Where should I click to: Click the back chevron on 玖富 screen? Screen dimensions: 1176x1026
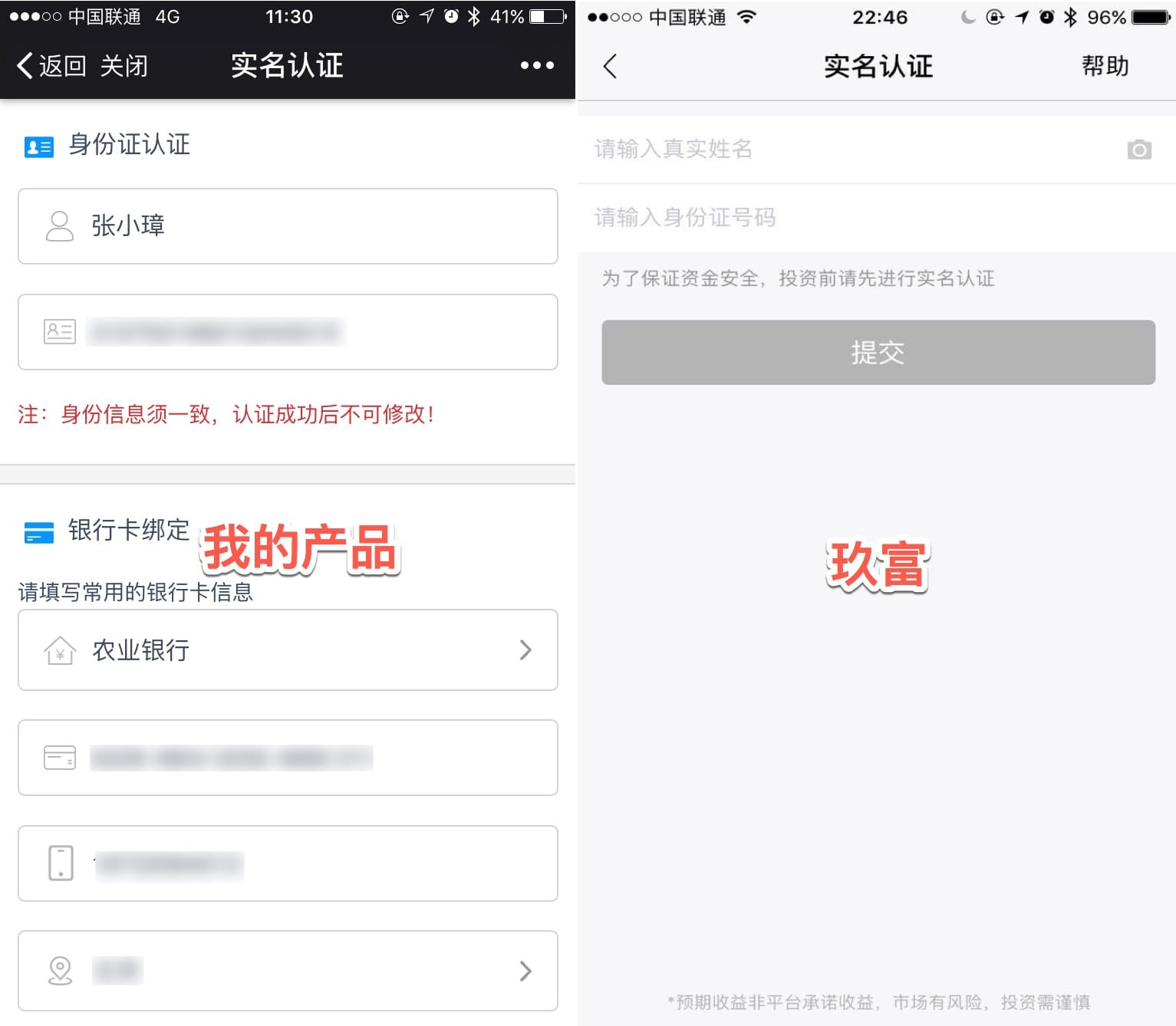(610, 67)
